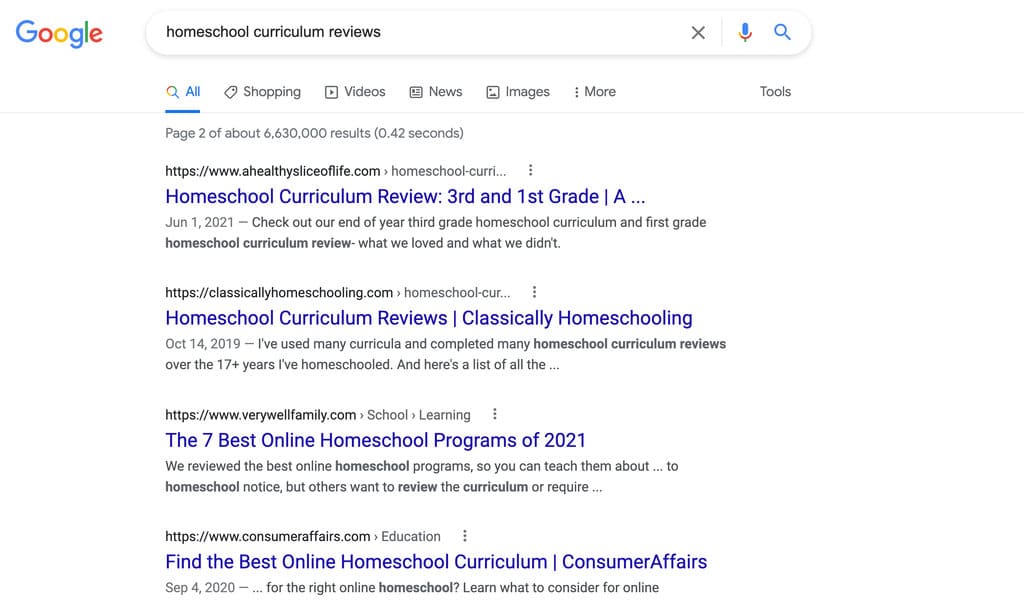The image size is (1024, 600).
Task: Open ConsumerAffairs Best Online Homeschool Curriculum link
Action: point(435,562)
